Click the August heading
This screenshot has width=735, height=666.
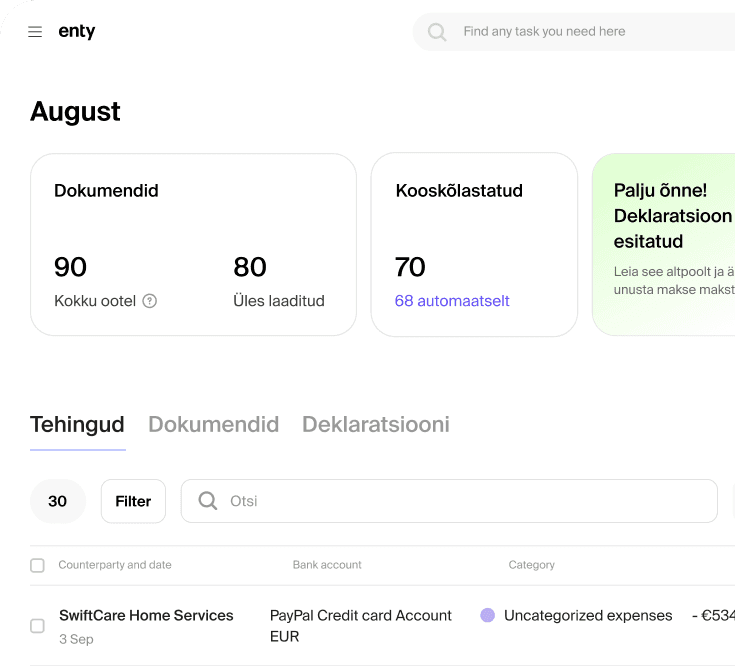point(75,112)
